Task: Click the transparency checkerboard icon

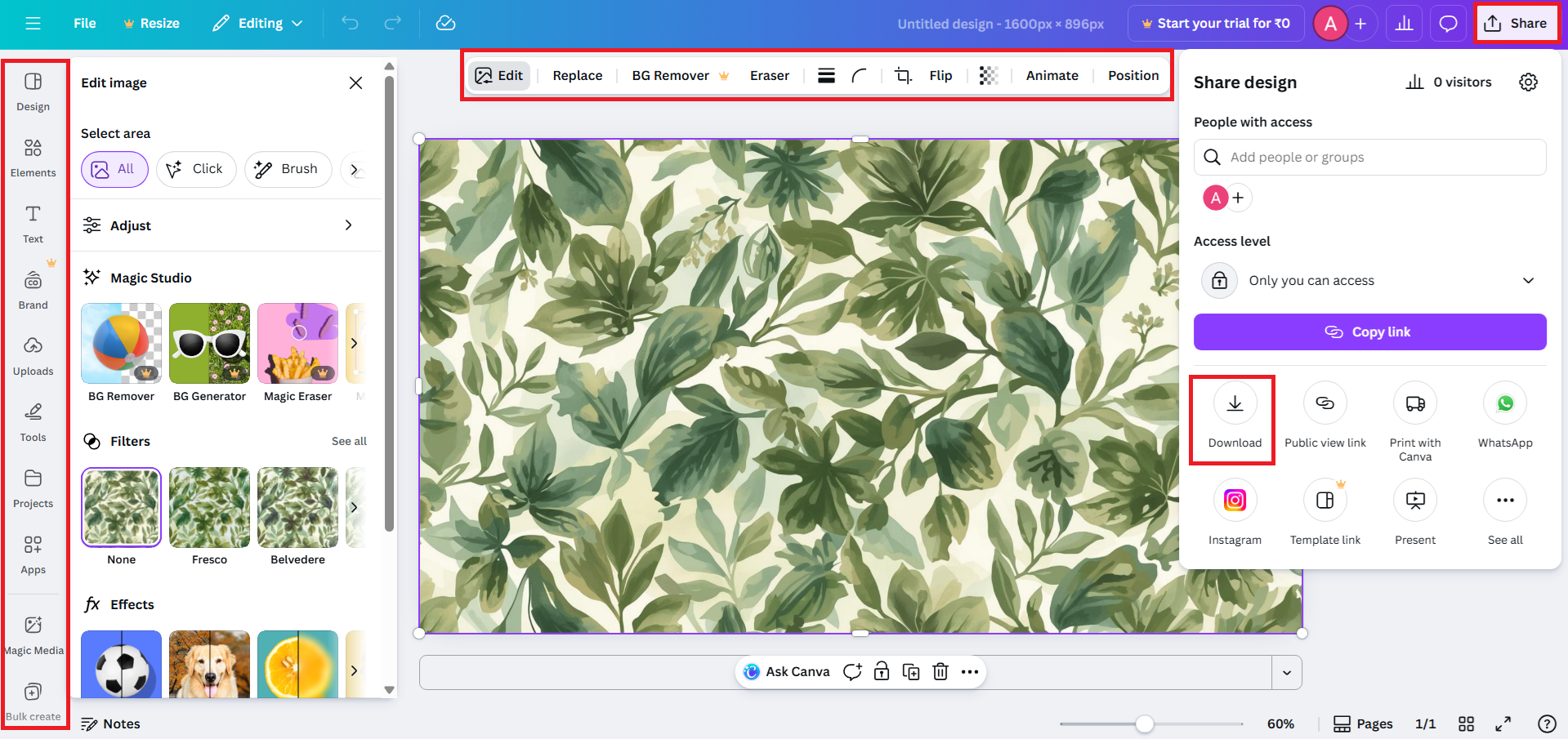Action: (x=988, y=75)
